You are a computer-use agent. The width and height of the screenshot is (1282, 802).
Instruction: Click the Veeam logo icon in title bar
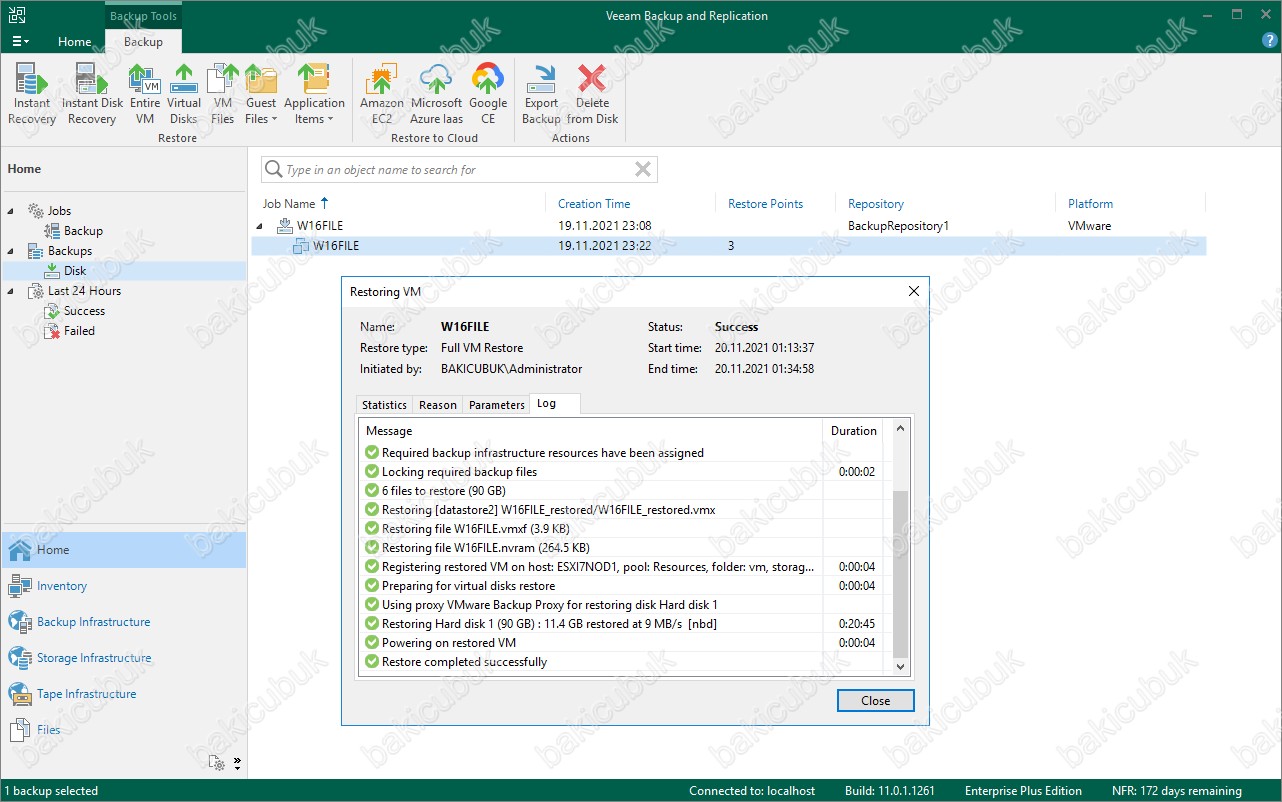(17, 15)
